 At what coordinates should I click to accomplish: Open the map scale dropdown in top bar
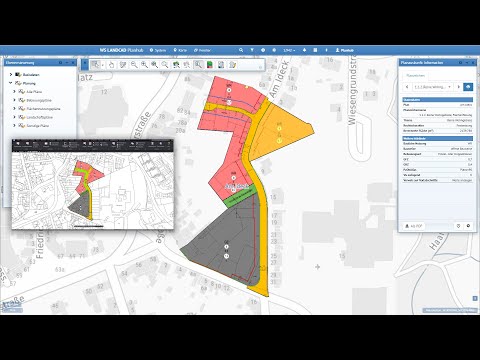289,50
